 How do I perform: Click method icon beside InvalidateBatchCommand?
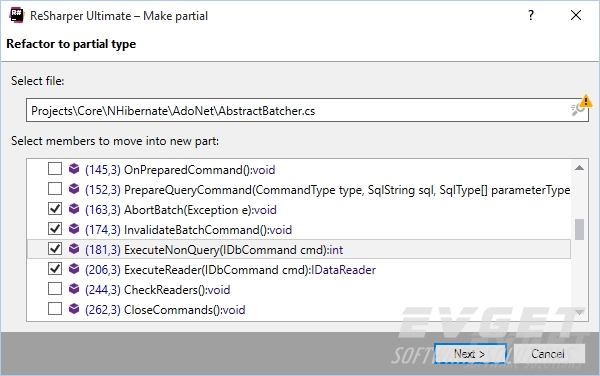(x=74, y=229)
